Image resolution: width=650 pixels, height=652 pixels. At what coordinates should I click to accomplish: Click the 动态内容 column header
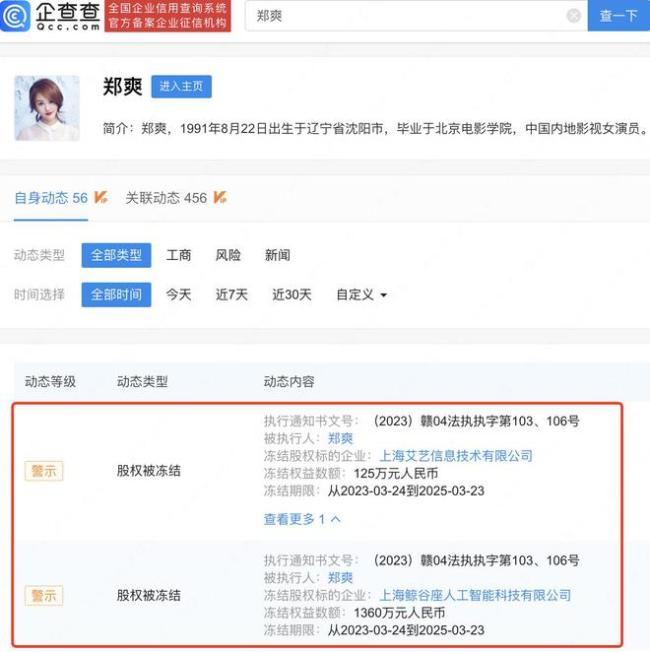(289, 381)
